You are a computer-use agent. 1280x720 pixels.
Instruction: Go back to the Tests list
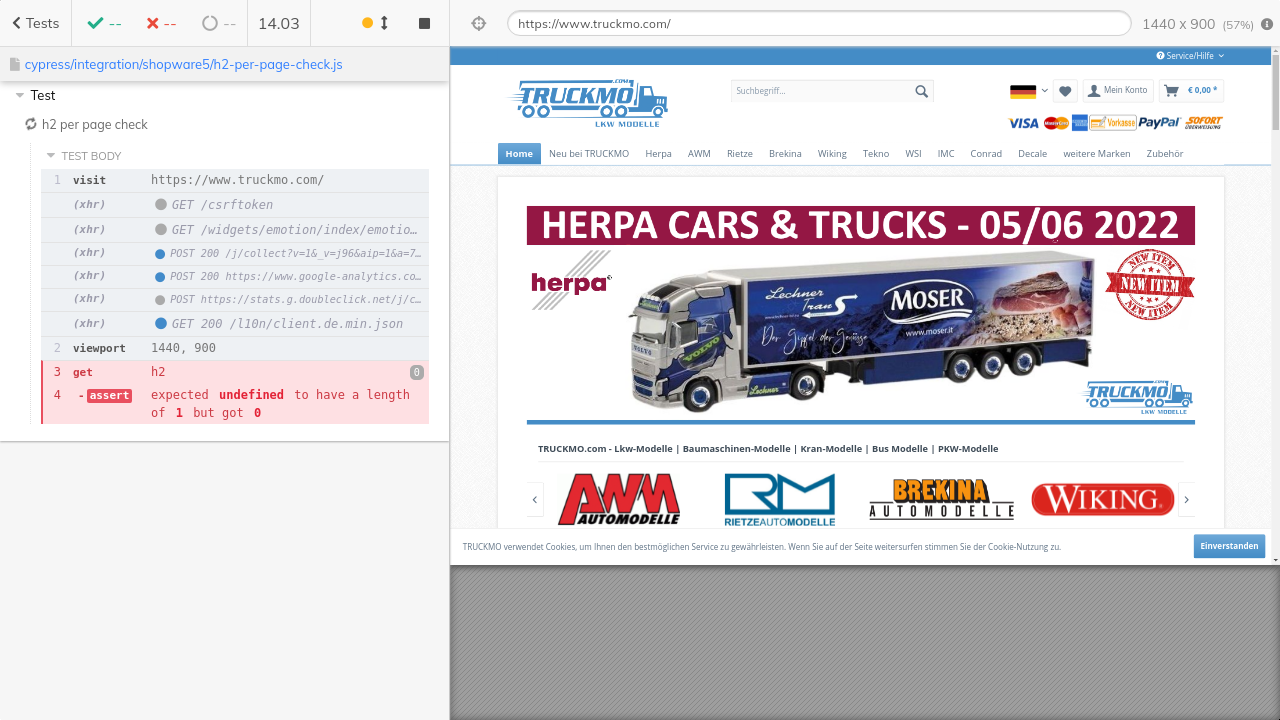pyautogui.click(x=35, y=23)
